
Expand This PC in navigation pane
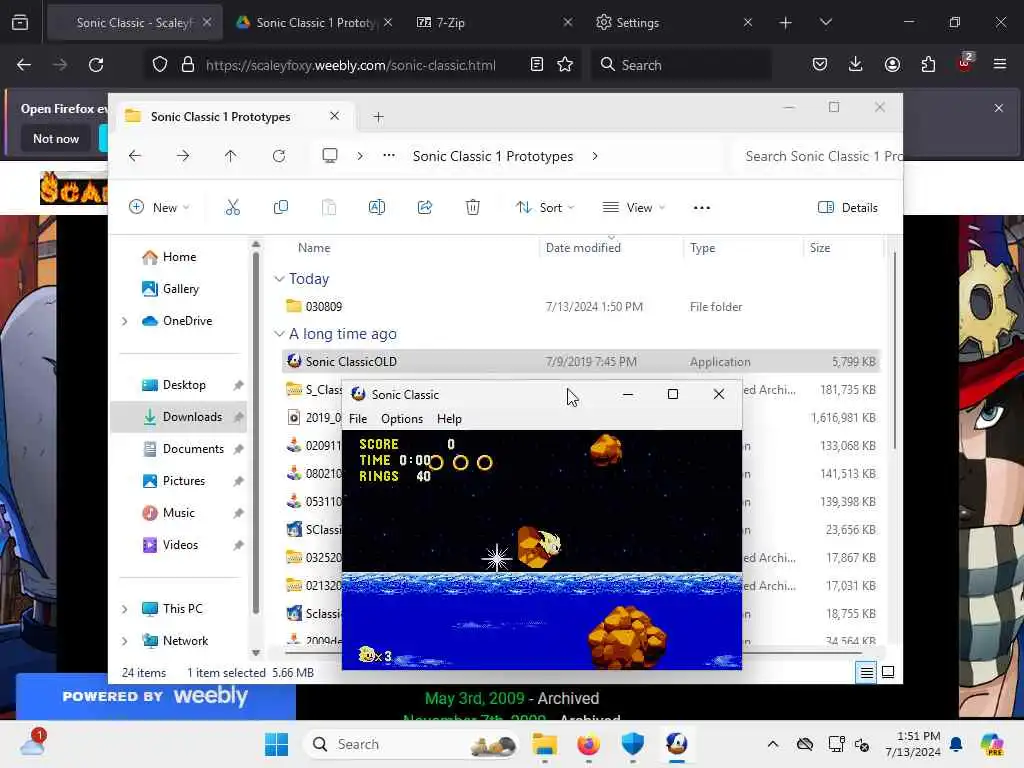125,609
